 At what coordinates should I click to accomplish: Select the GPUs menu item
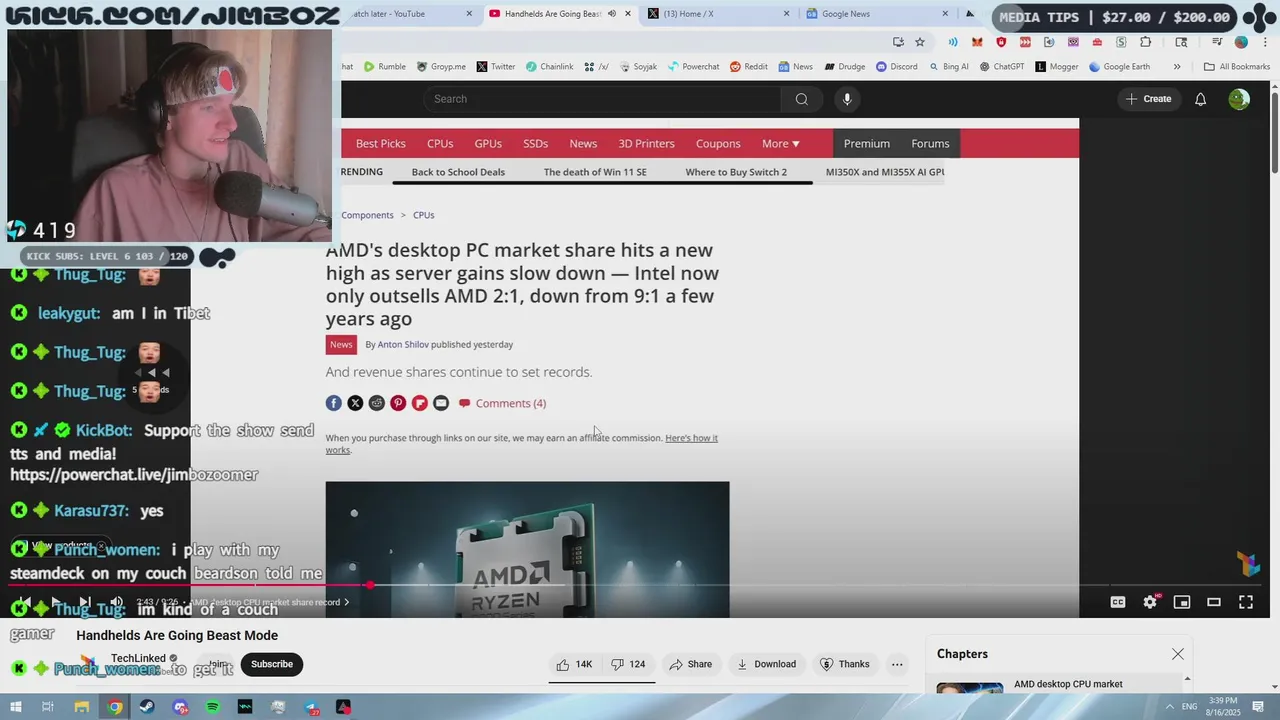(x=488, y=144)
